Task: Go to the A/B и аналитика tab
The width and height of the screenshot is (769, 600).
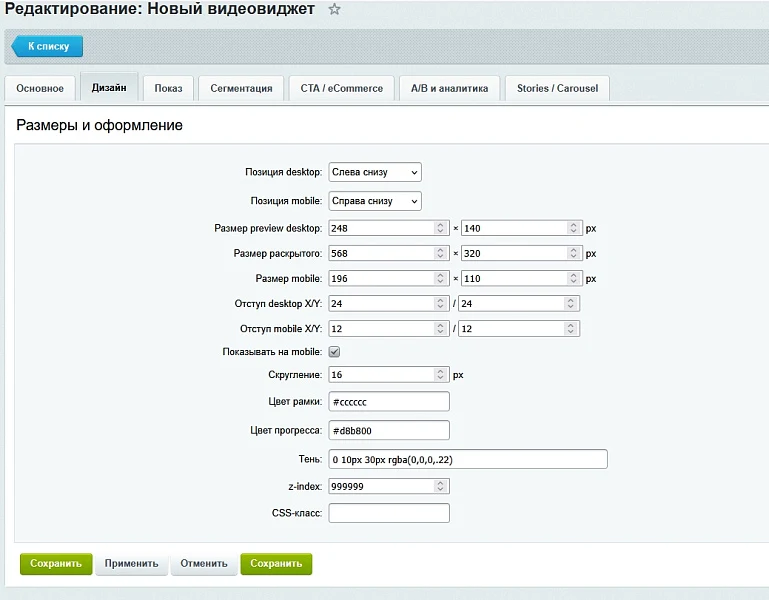Action: 449,88
